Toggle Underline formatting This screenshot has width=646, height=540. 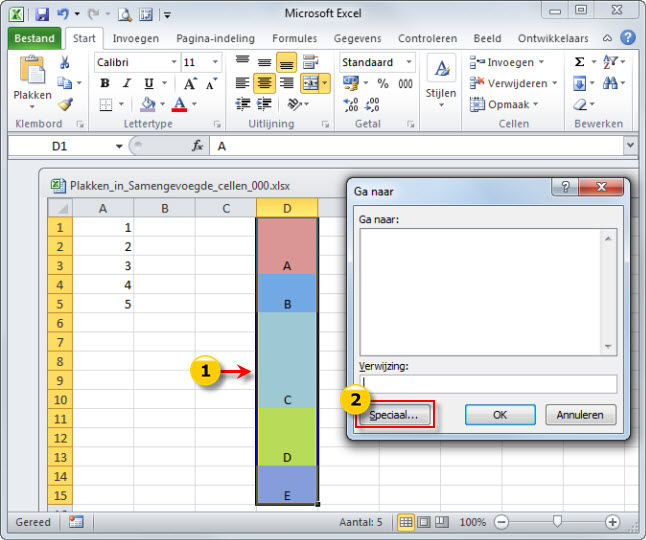pyautogui.click(x=149, y=84)
